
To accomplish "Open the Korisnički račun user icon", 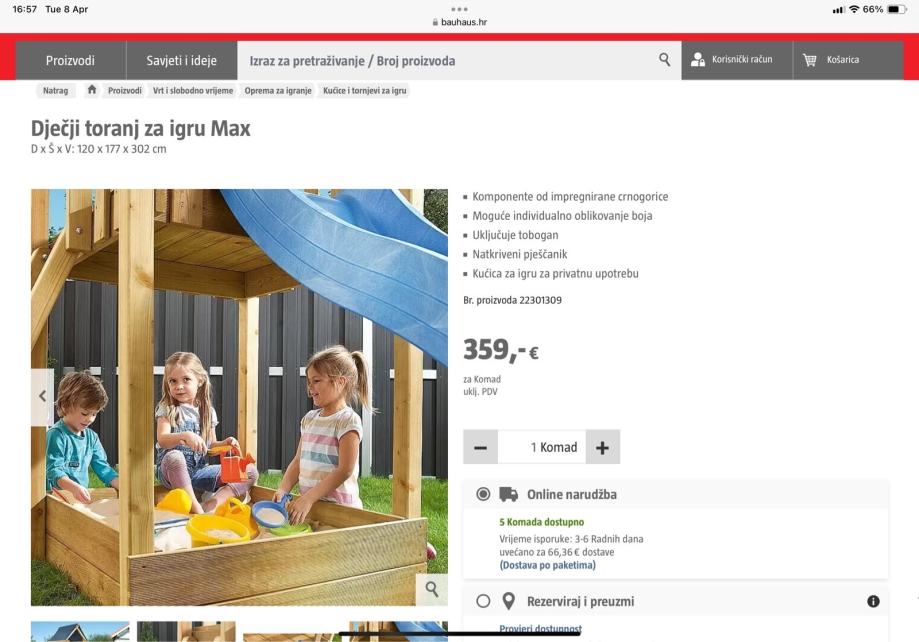I will pos(697,59).
